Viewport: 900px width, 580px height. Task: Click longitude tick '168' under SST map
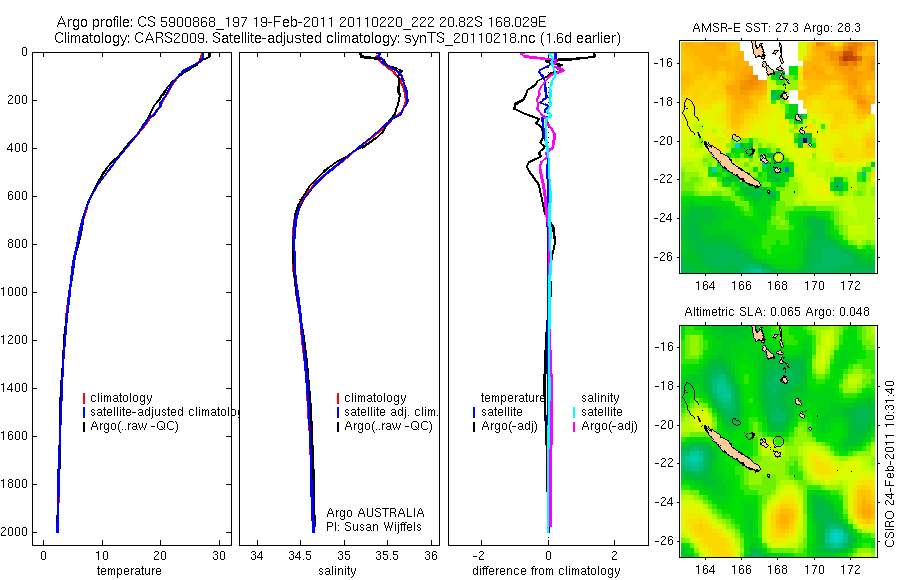(x=778, y=285)
